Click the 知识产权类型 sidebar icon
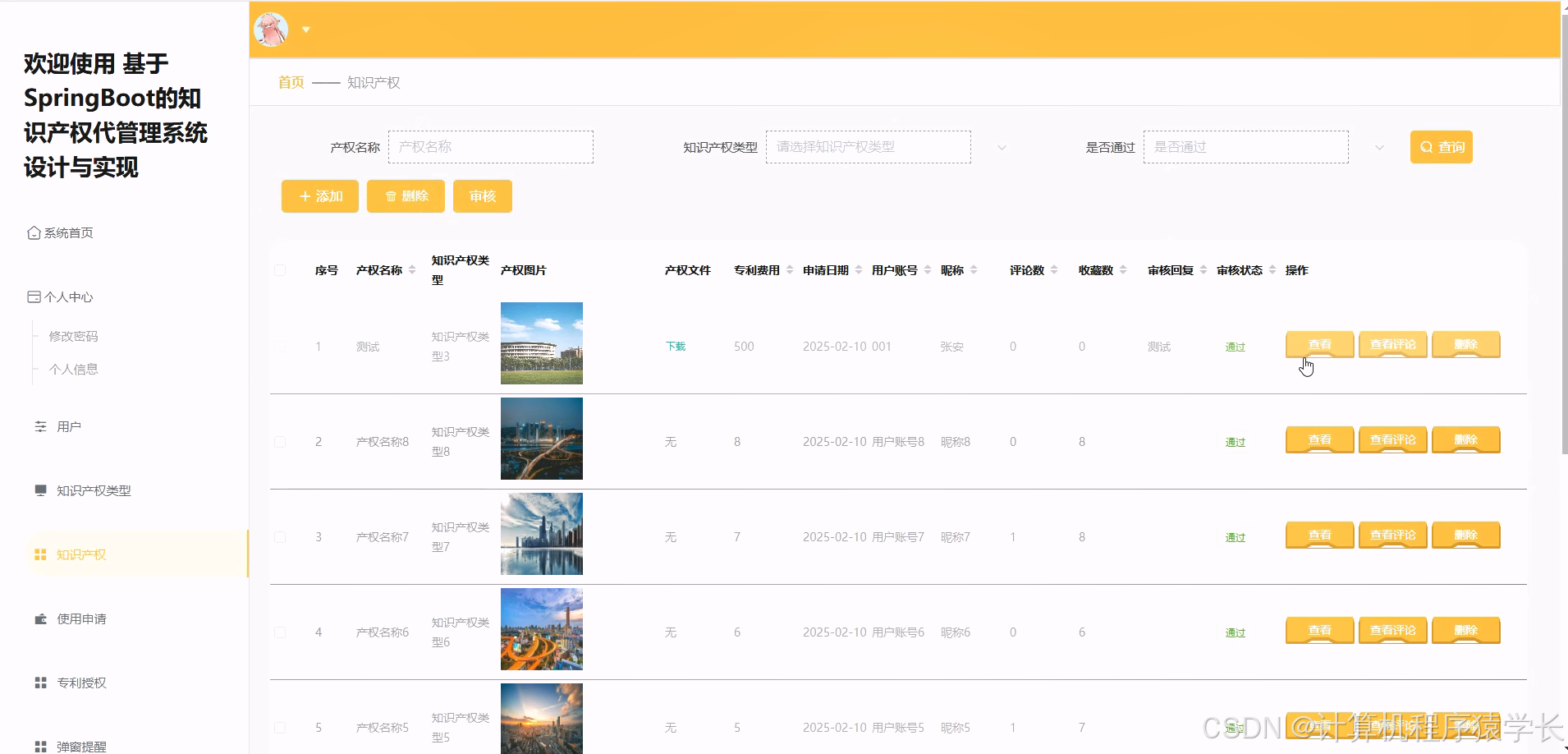 (40, 490)
